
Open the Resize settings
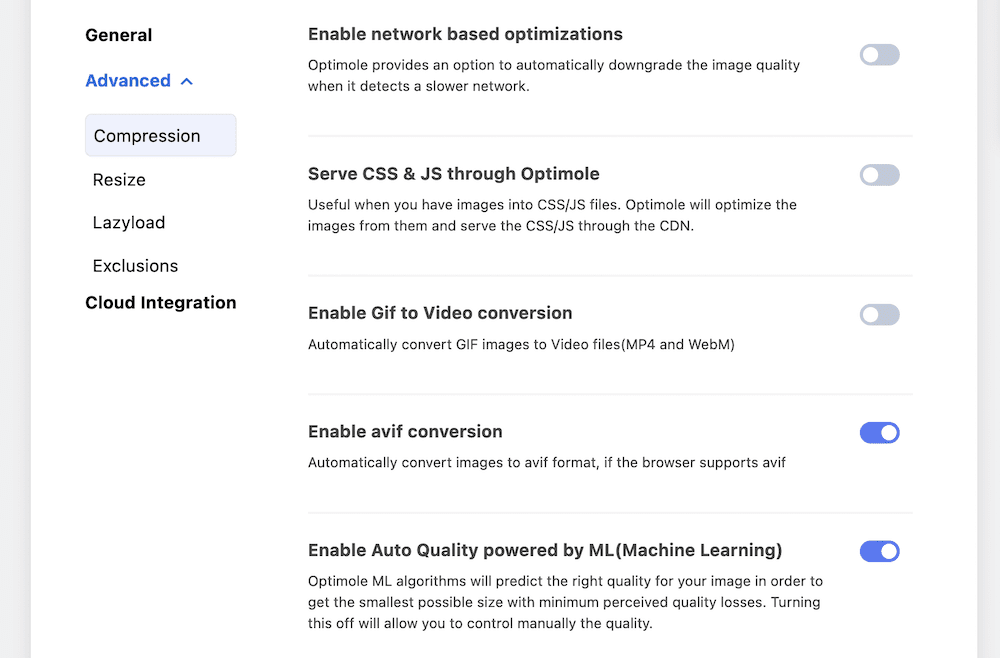pos(119,180)
